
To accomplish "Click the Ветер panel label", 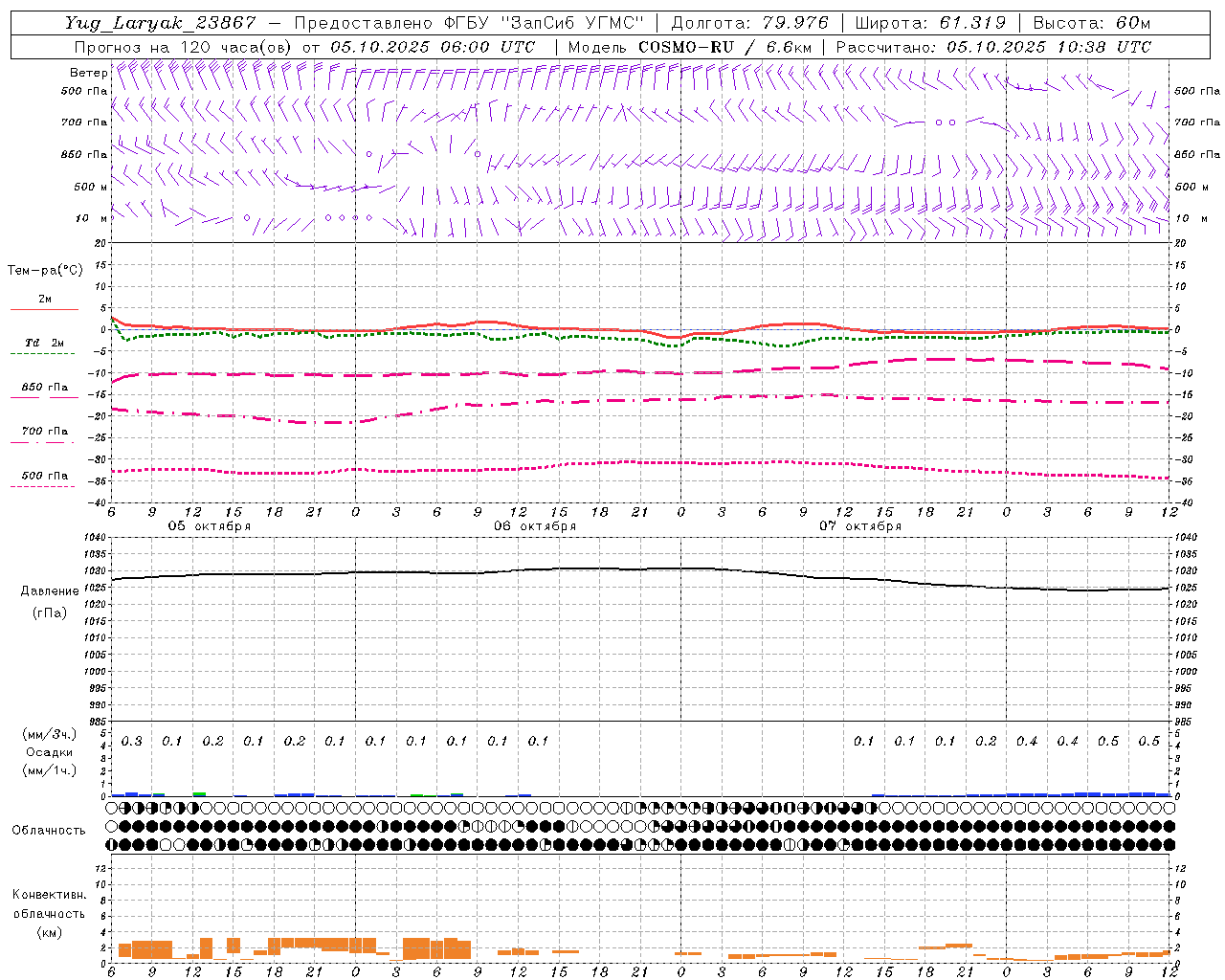I will pos(88,73).
